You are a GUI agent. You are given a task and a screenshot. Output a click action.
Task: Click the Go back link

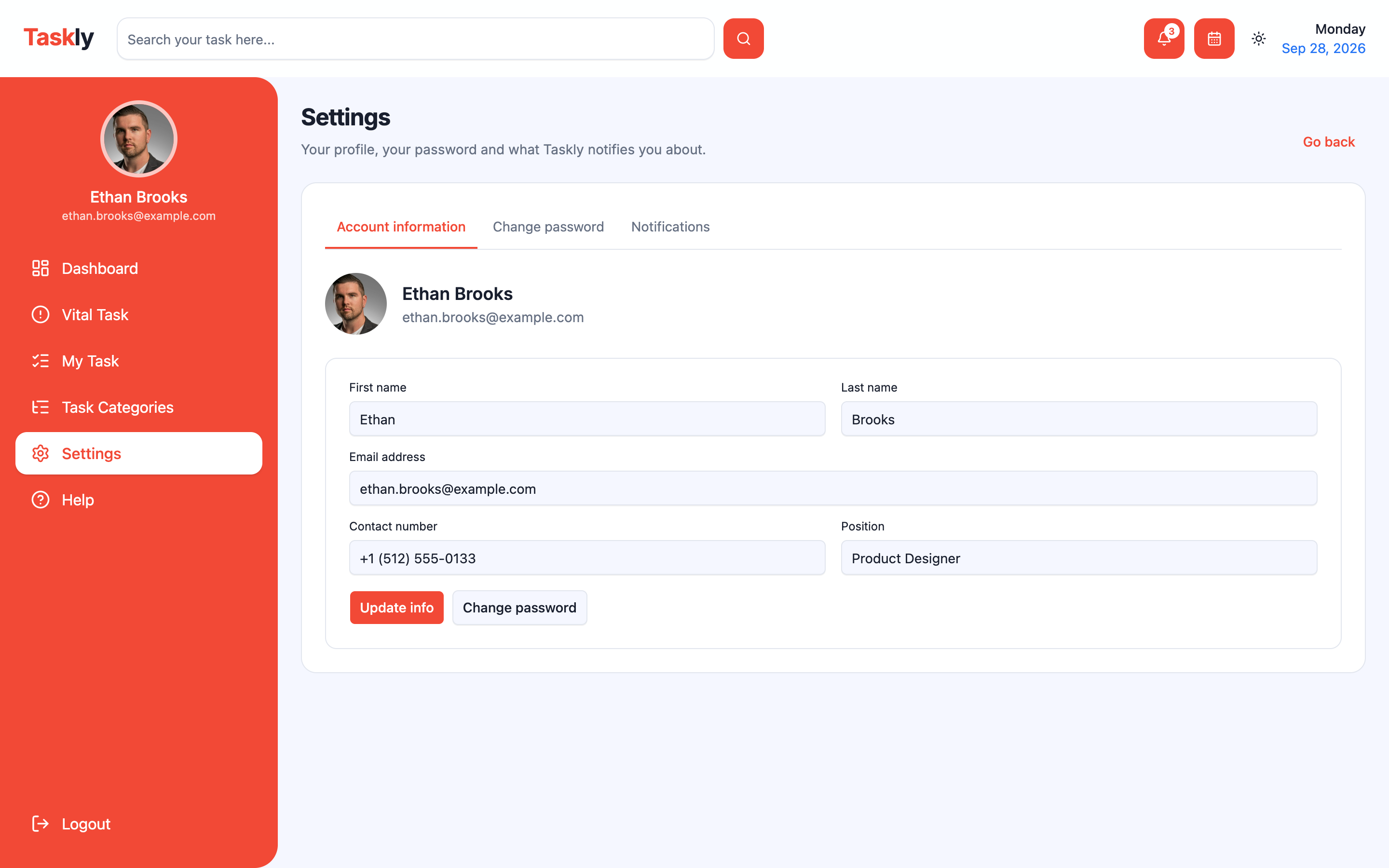pyautogui.click(x=1329, y=142)
